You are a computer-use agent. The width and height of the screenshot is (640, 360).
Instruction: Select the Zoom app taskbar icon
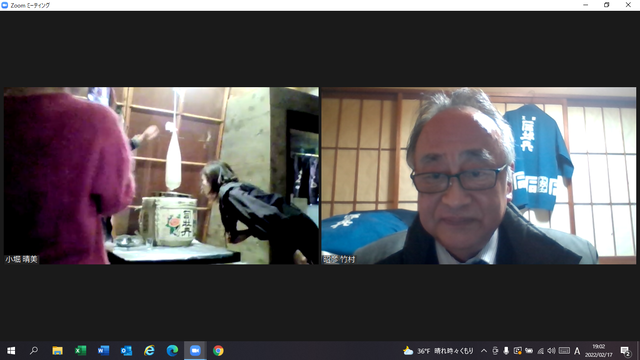195,351
